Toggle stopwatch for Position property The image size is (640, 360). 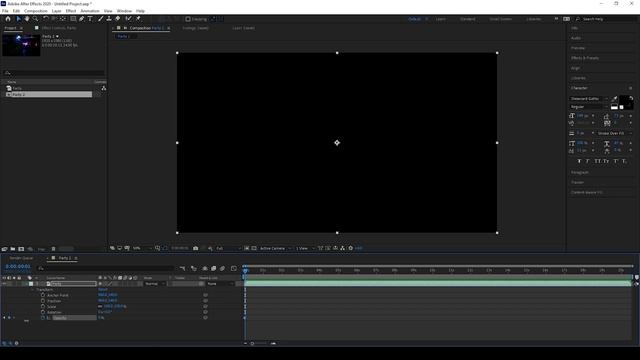click(x=43, y=300)
